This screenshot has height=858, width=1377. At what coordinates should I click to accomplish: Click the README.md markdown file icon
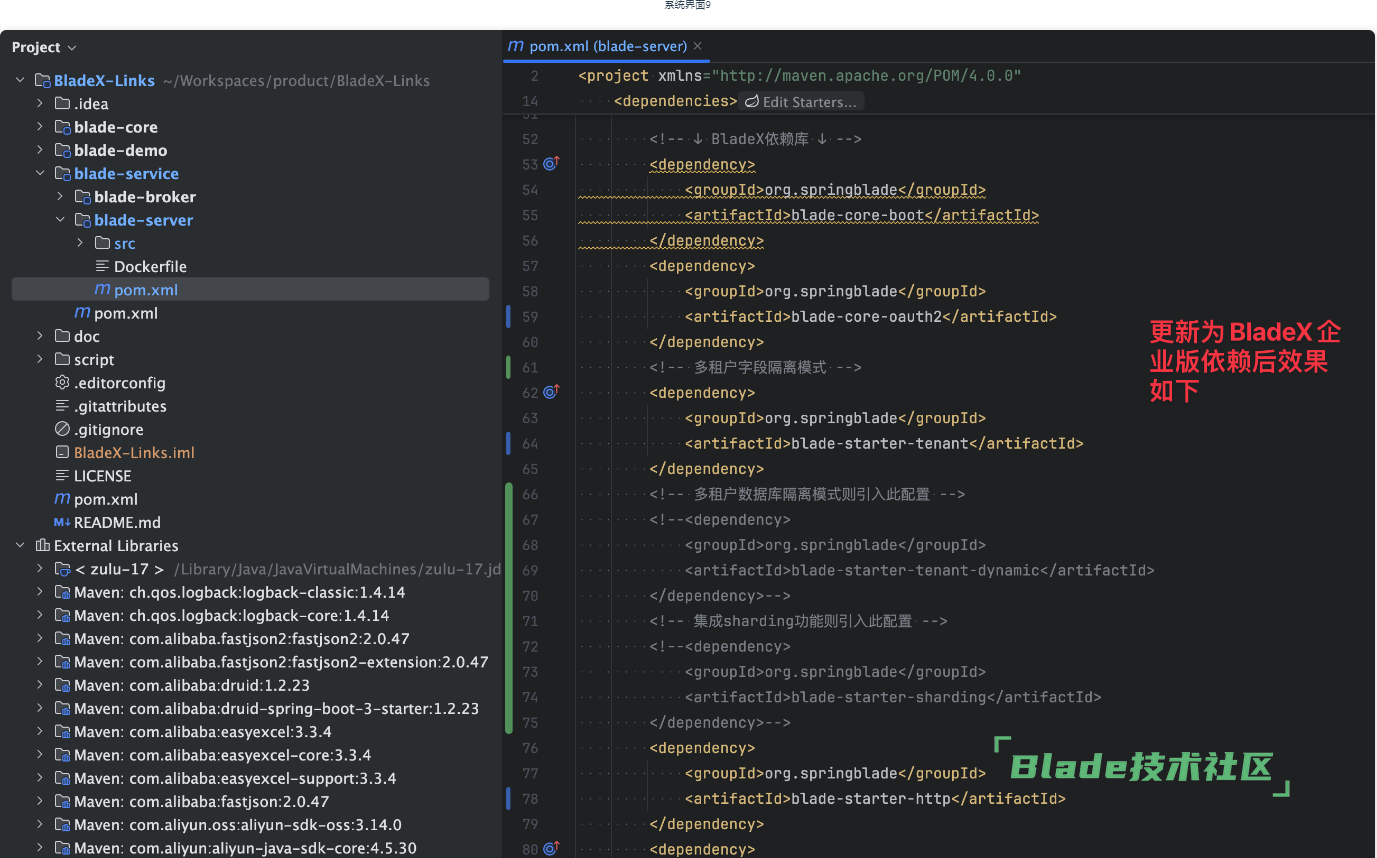tap(62, 523)
